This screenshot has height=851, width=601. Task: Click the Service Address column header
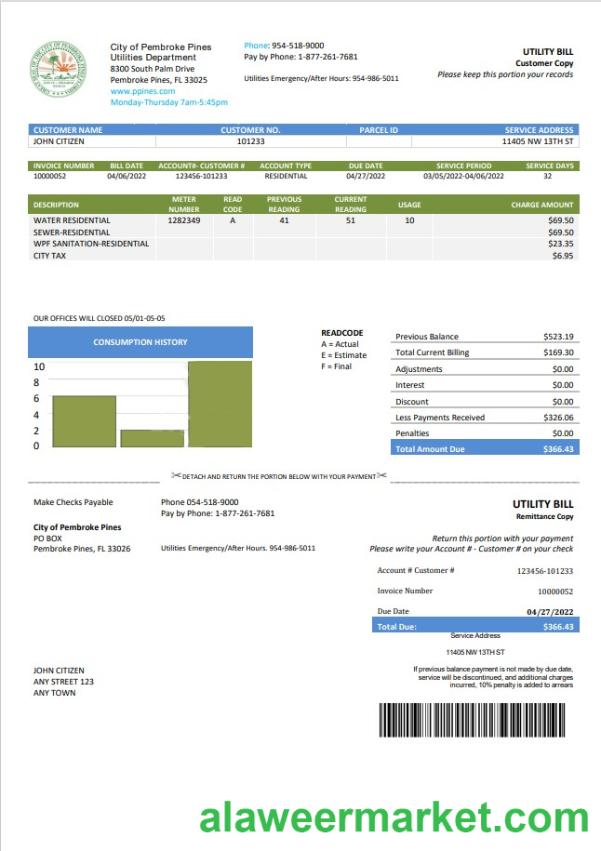tap(539, 130)
